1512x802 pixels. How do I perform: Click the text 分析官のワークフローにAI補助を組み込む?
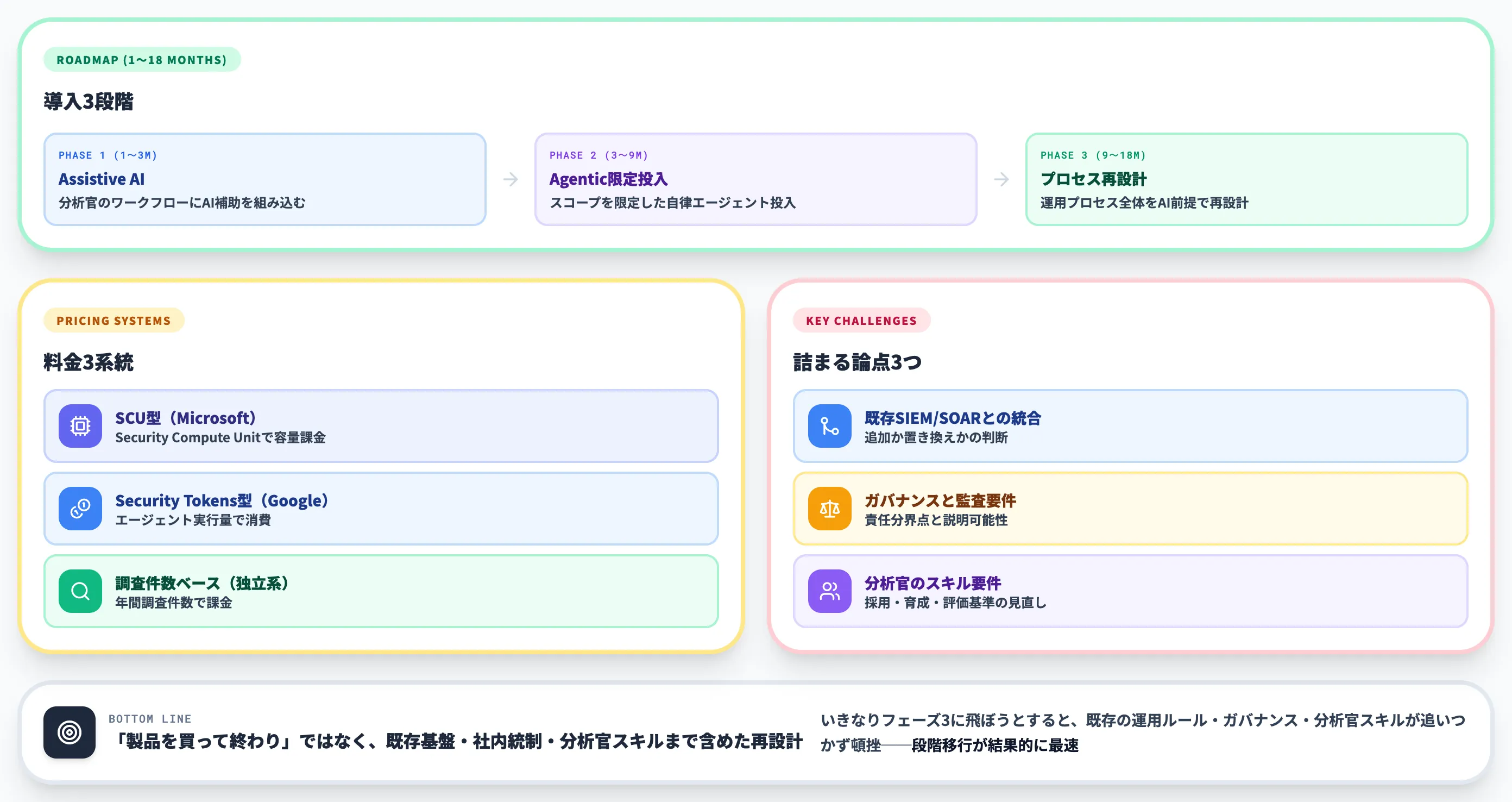coord(182,203)
